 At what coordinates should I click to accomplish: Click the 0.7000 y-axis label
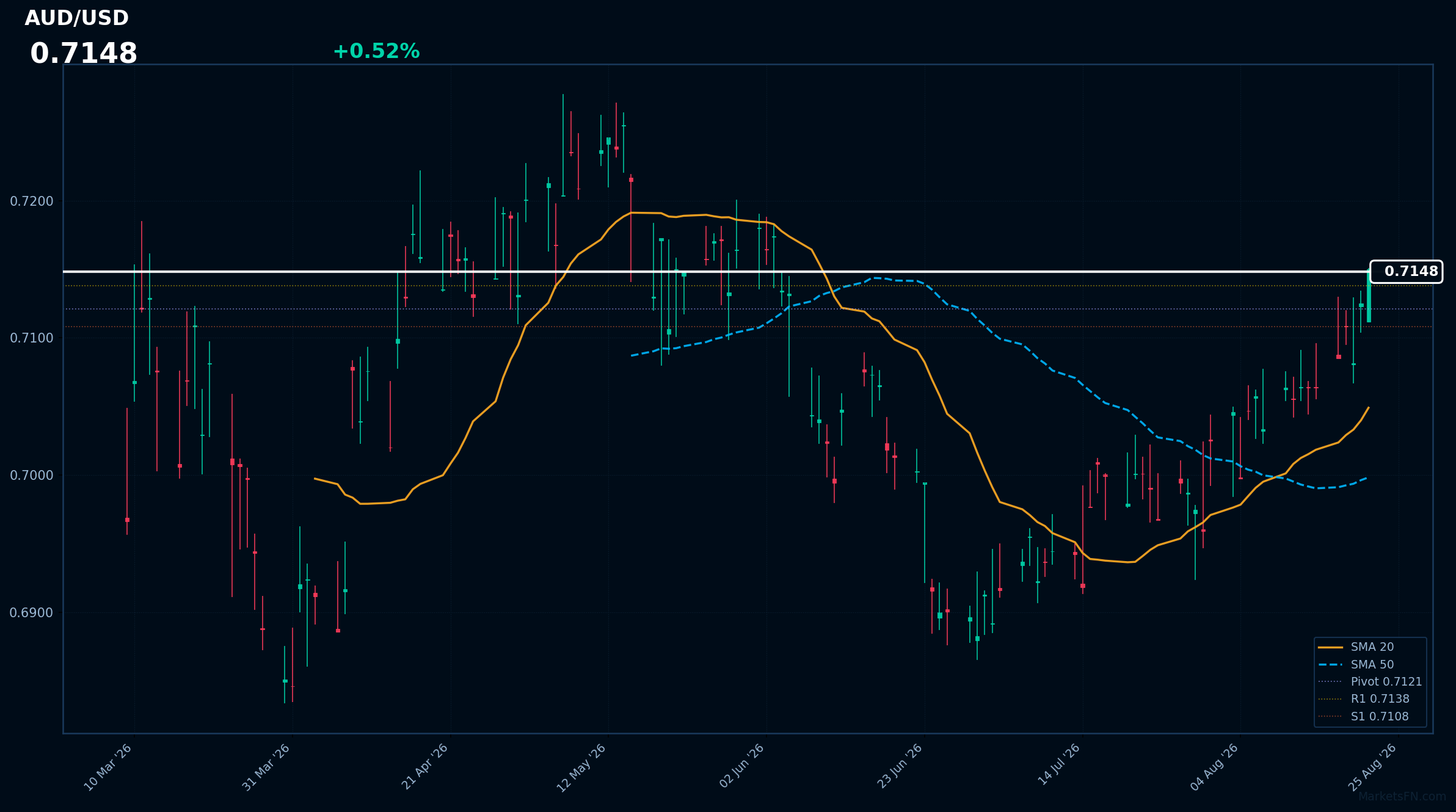32,476
